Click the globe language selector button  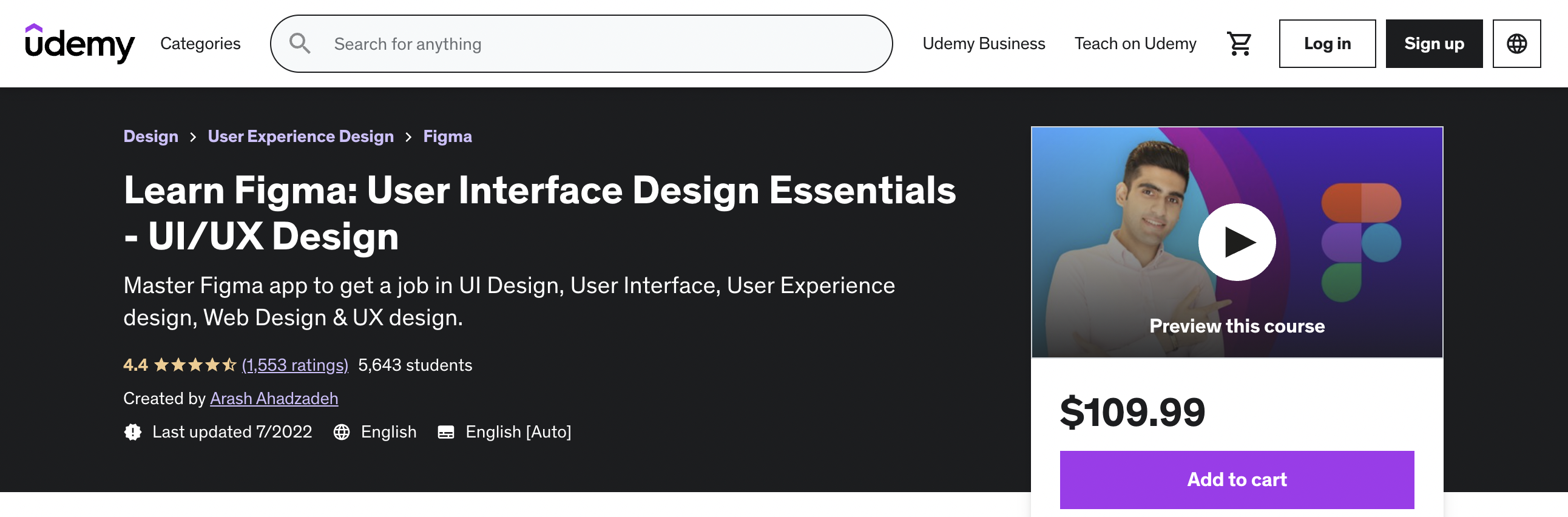[1516, 44]
